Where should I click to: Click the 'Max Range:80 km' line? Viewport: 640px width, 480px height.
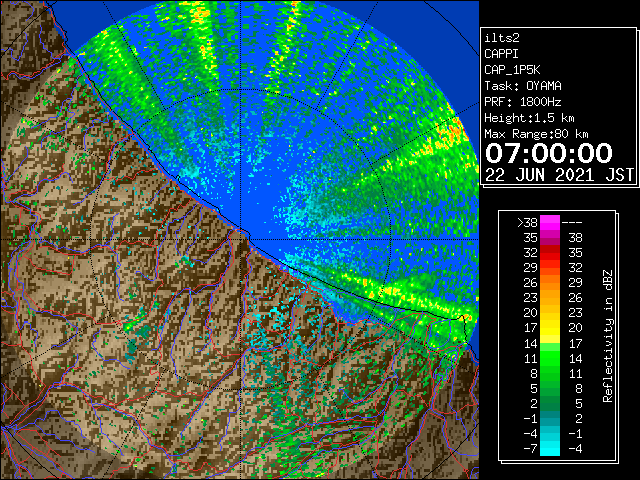coord(536,134)
